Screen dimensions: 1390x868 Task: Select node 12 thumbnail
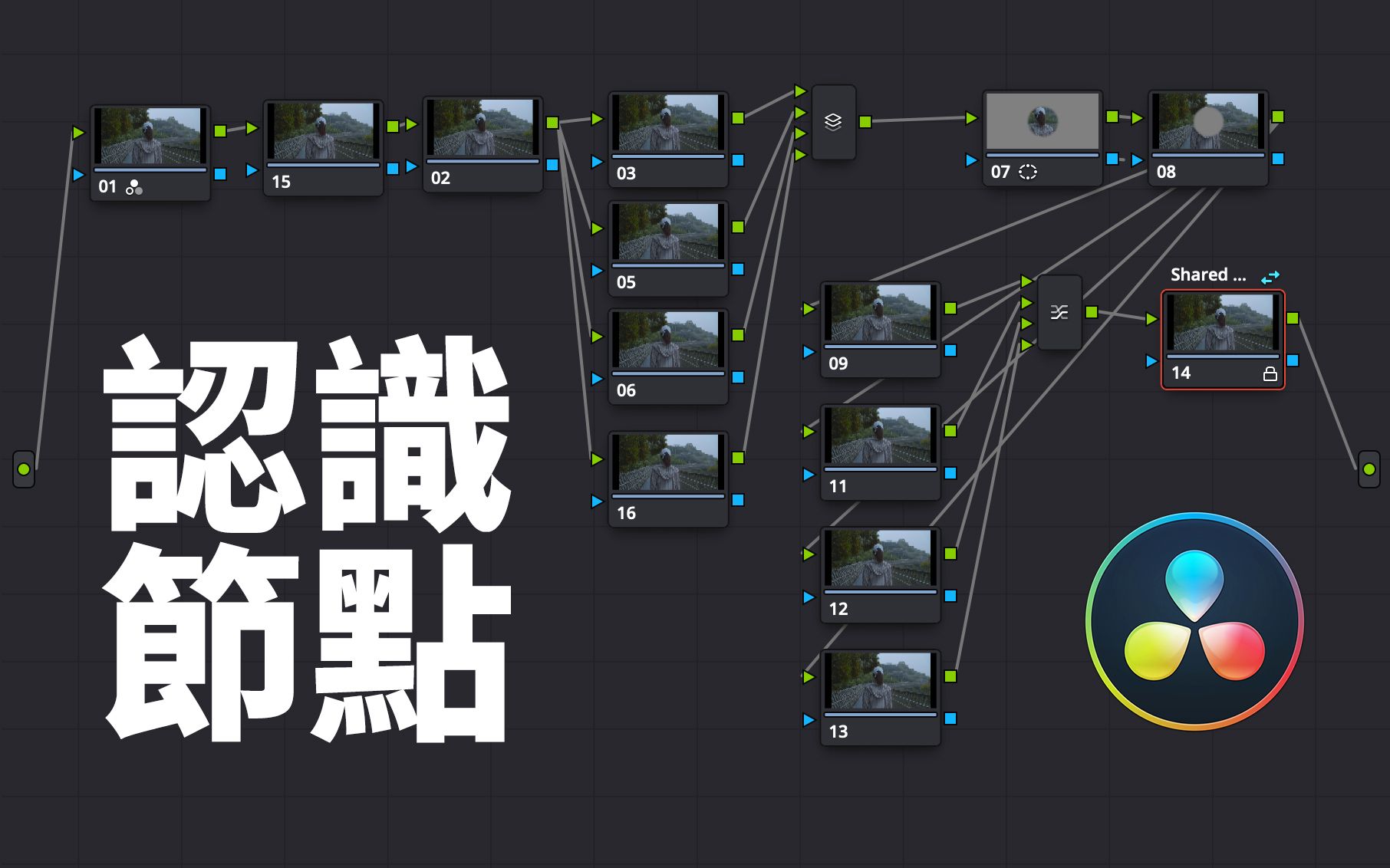(x=881, y=558)
